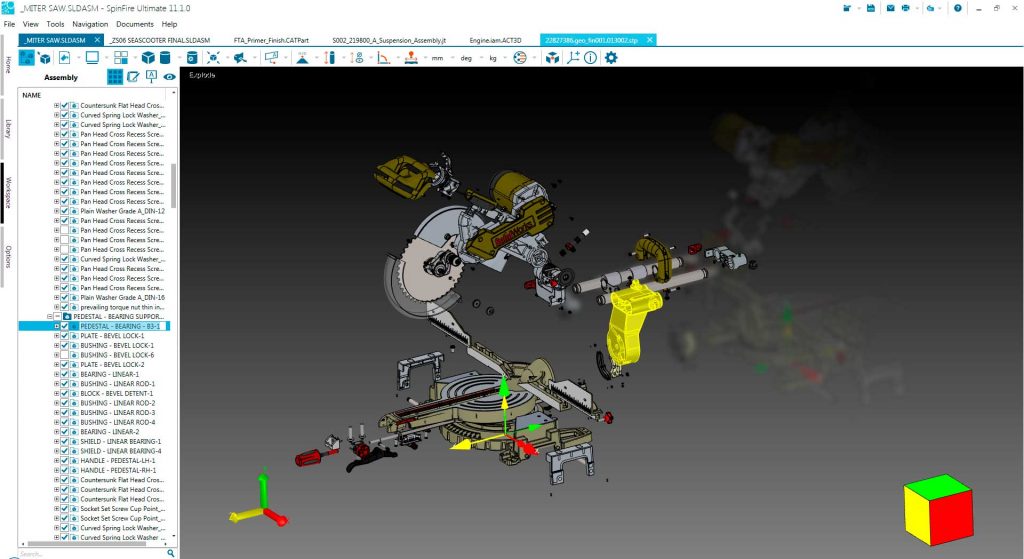
Task: Expand the BUSHING - LINEAR ROD-1 node
Action: [57, 384]
